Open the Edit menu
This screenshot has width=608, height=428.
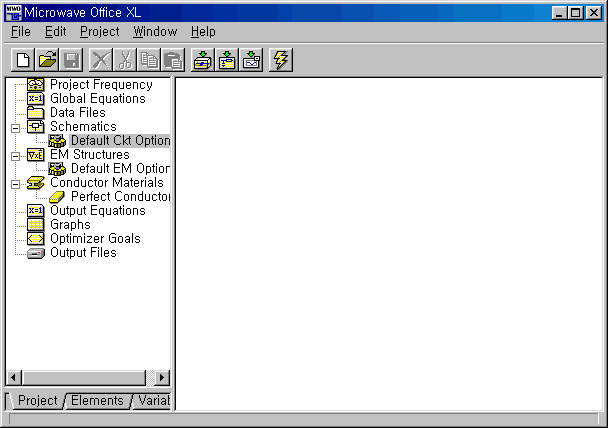coord(55,32)
